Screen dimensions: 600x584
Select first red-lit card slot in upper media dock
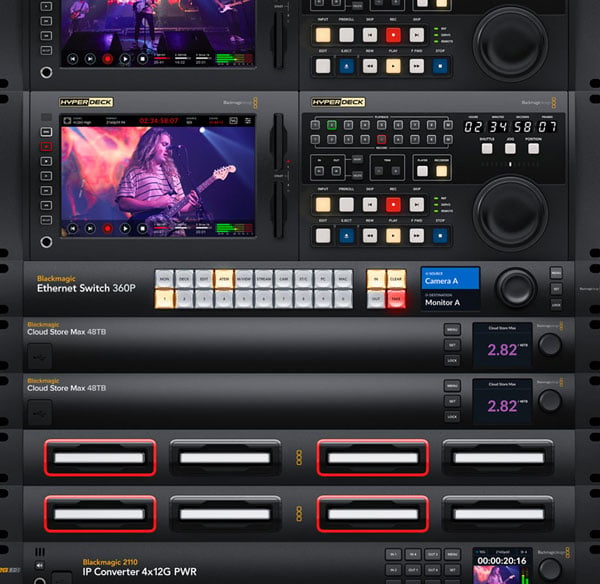click(x=100, y=458)
